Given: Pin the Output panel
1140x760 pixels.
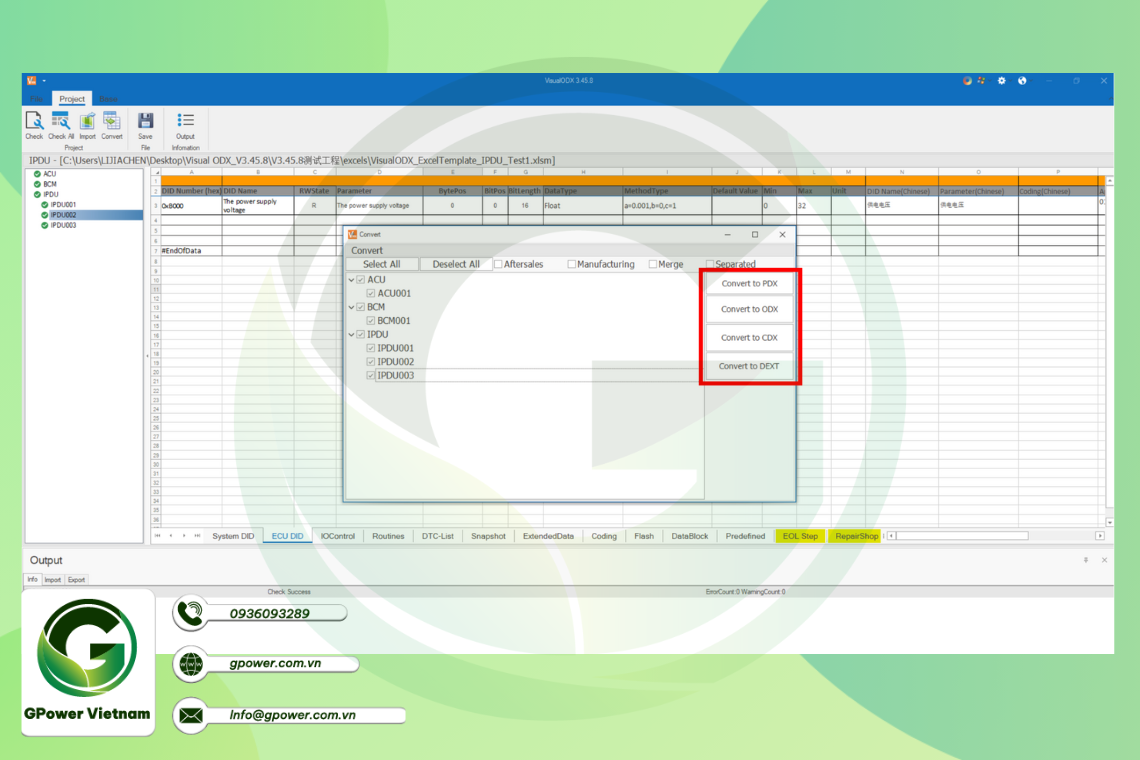Looking at the screenshot, I should point(1085,560).
